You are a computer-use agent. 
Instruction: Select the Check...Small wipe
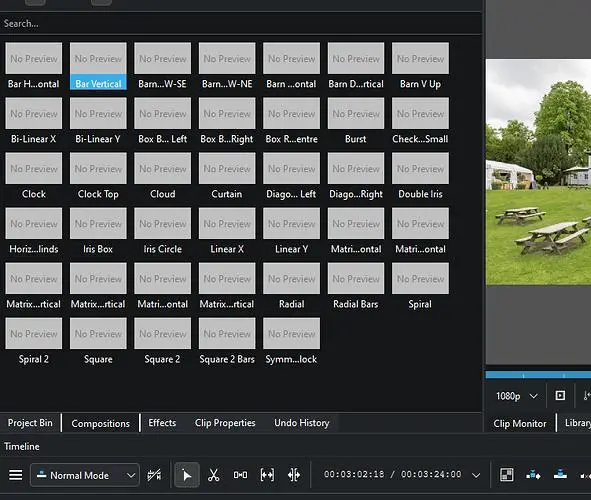click(x=420, y=121)
